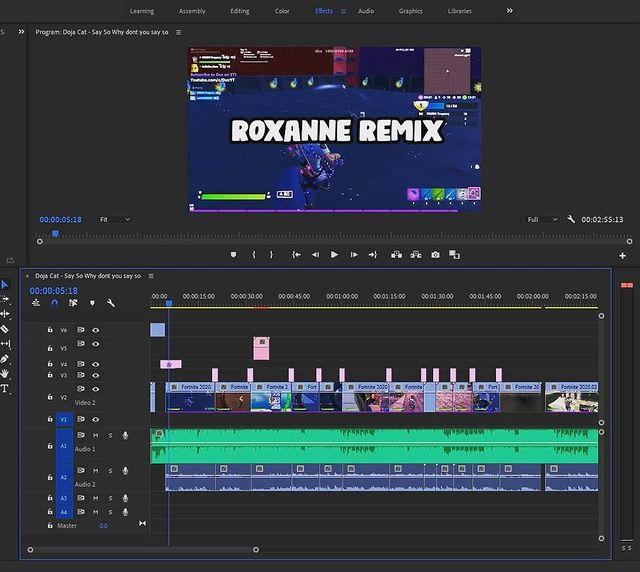Play the program monitor
The width and height of the screenshot is (640, 572).
(334, 255)
